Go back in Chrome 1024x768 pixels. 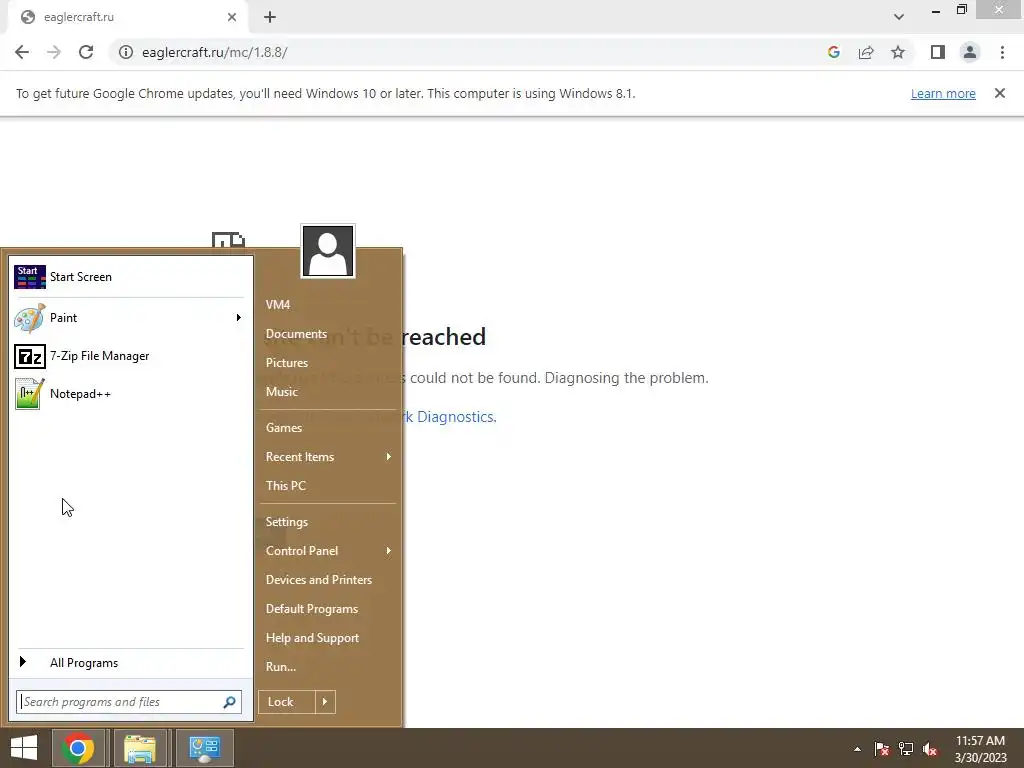click(22, 52)
